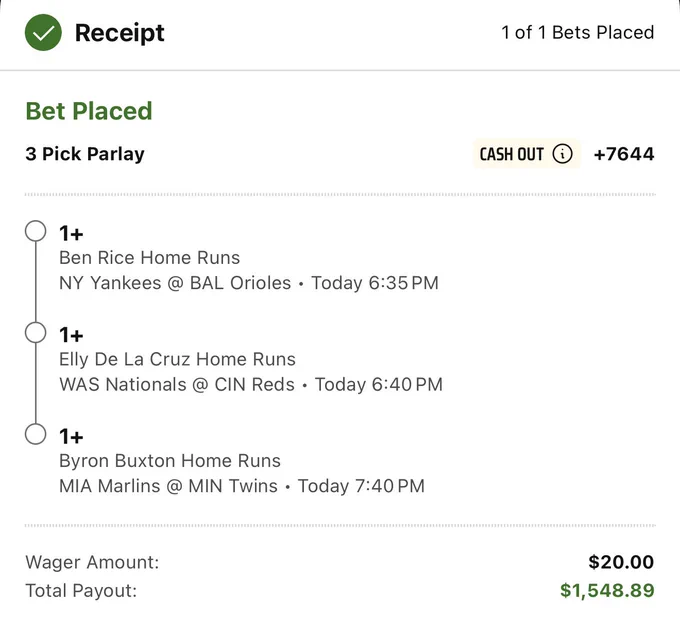The height and width of the screenshot is (619, 680).
Task: Click the Wager Amount label
Action: pos(92,562)
